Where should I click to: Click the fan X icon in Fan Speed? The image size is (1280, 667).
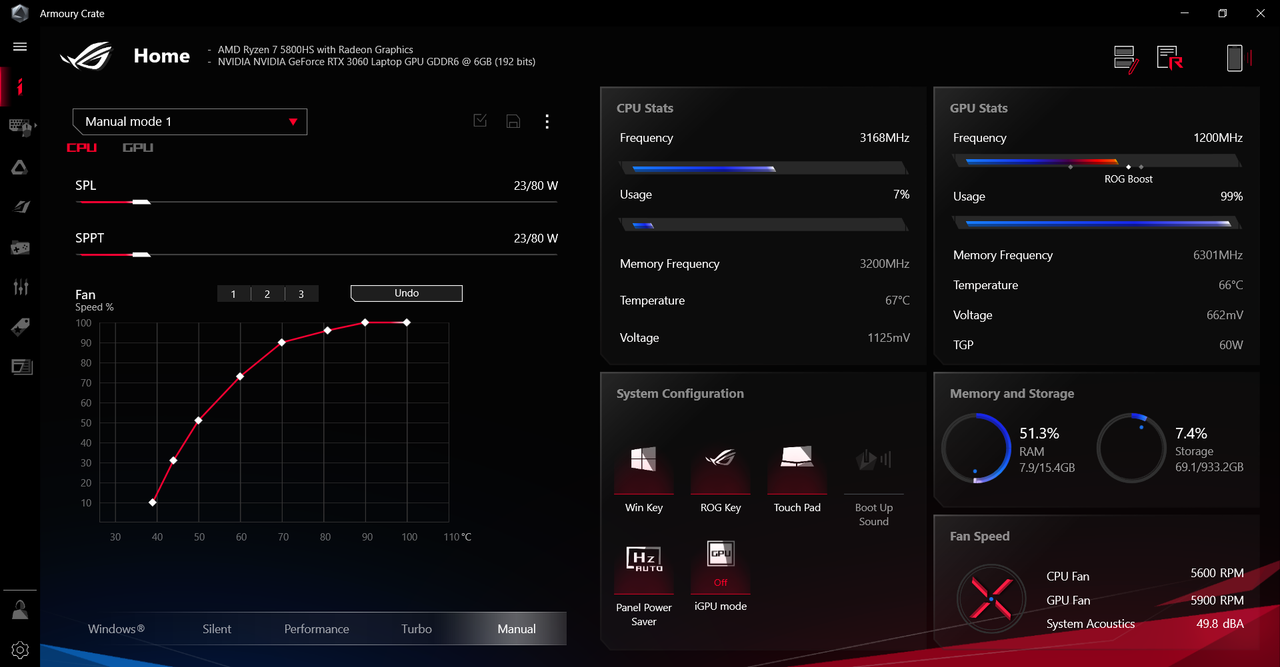(990, 599)
